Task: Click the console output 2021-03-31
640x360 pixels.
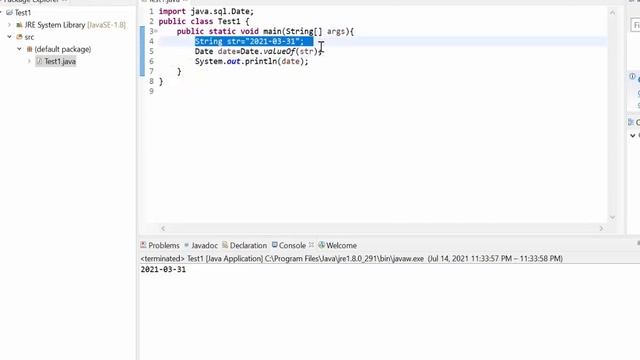Action: 163,269
